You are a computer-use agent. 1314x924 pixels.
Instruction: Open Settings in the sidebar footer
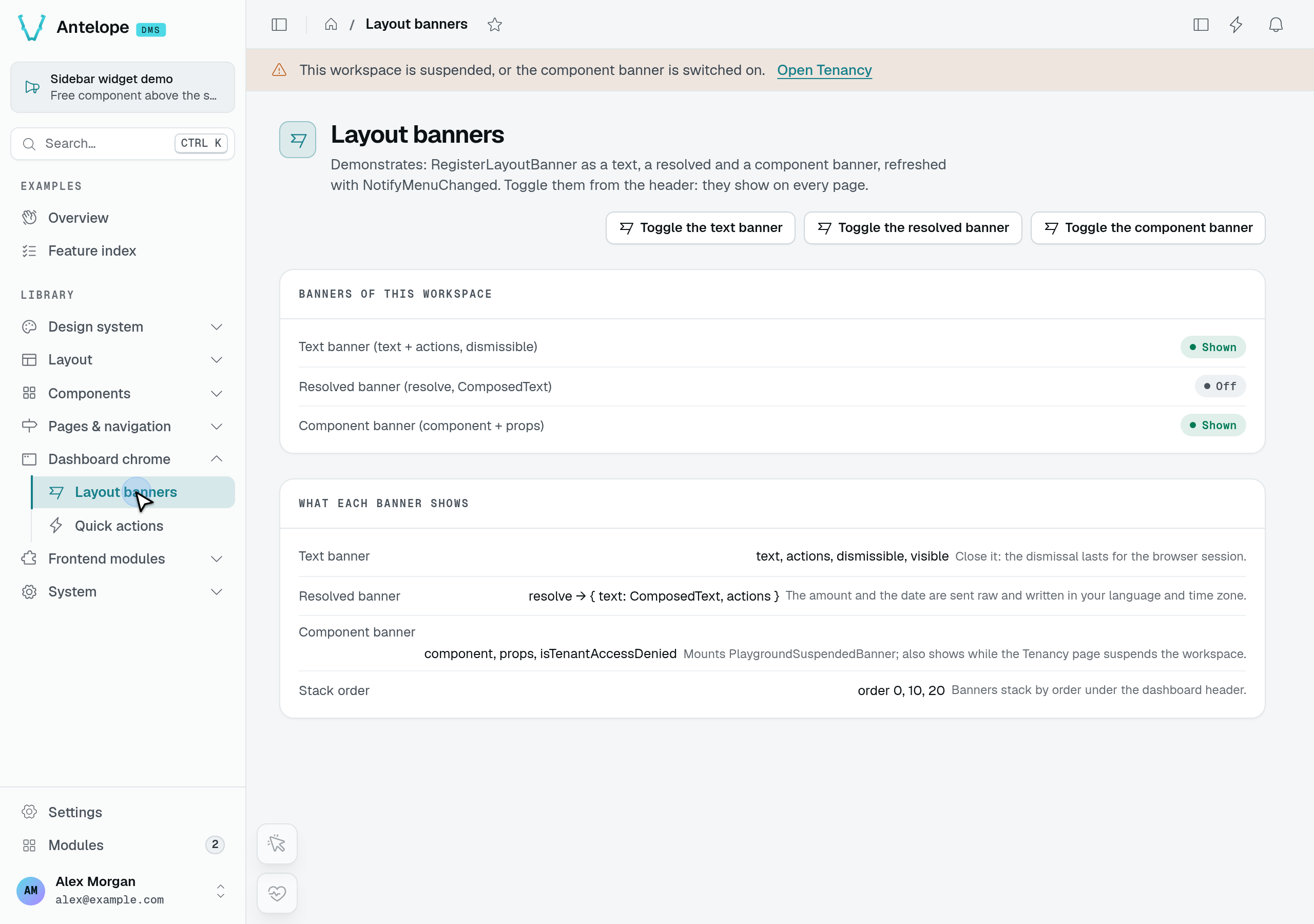pos(123,813)
